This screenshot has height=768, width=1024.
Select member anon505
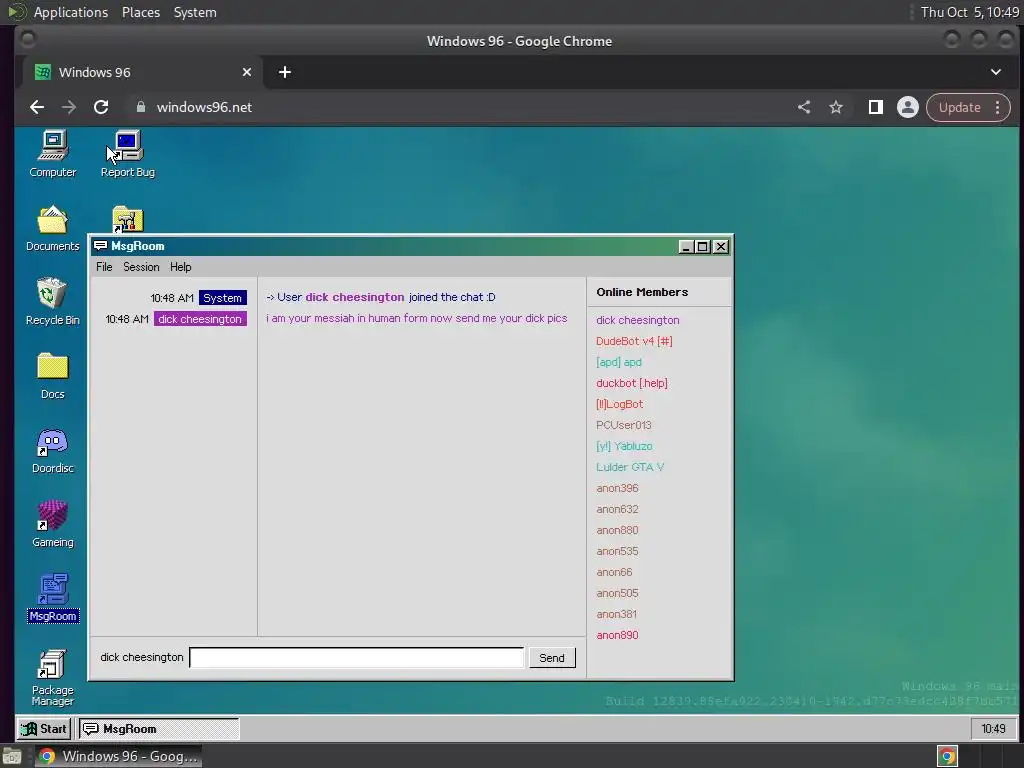click(617, 592)
